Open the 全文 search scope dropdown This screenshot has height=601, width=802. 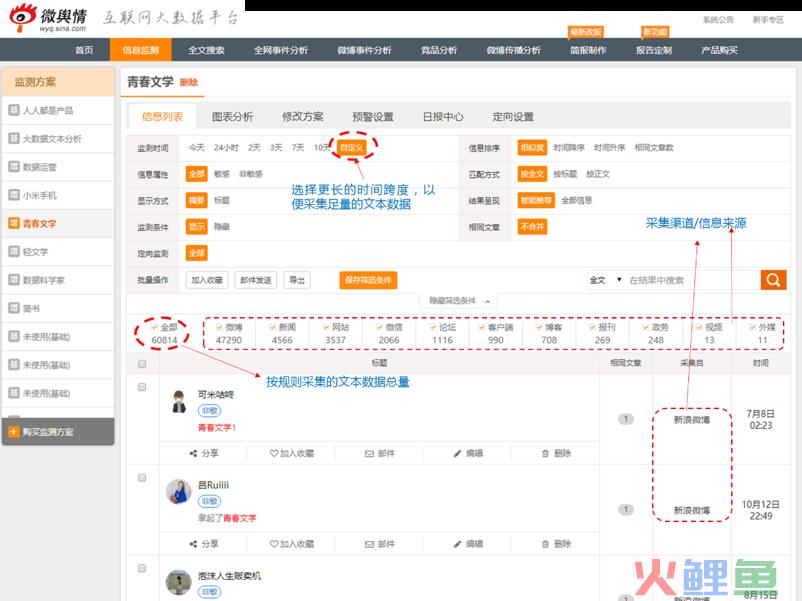pyautogui.click(x=606, y=280)
